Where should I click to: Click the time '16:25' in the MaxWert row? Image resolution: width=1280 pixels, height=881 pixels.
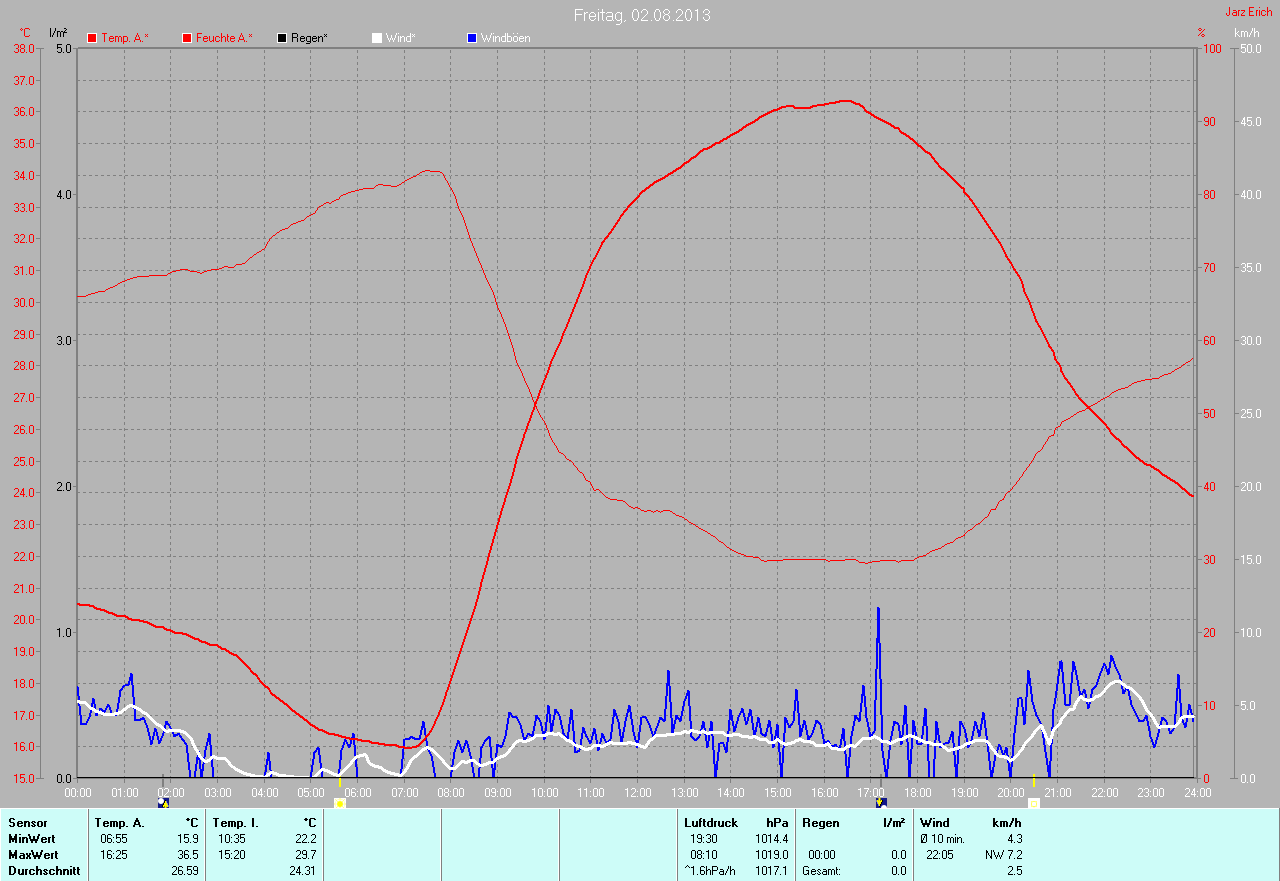click(x=114, y=855)
